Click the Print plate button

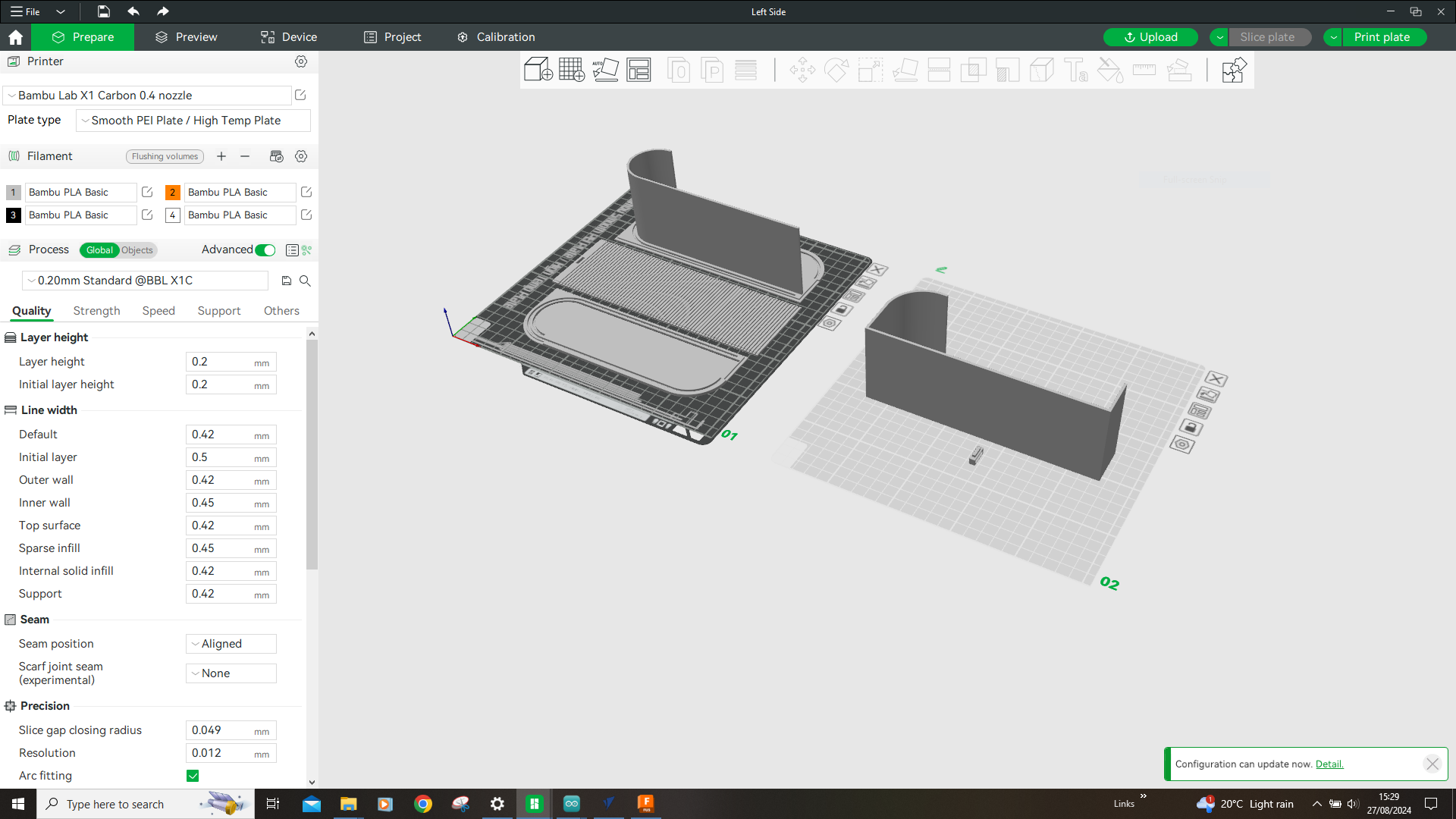pos(1383,37)
